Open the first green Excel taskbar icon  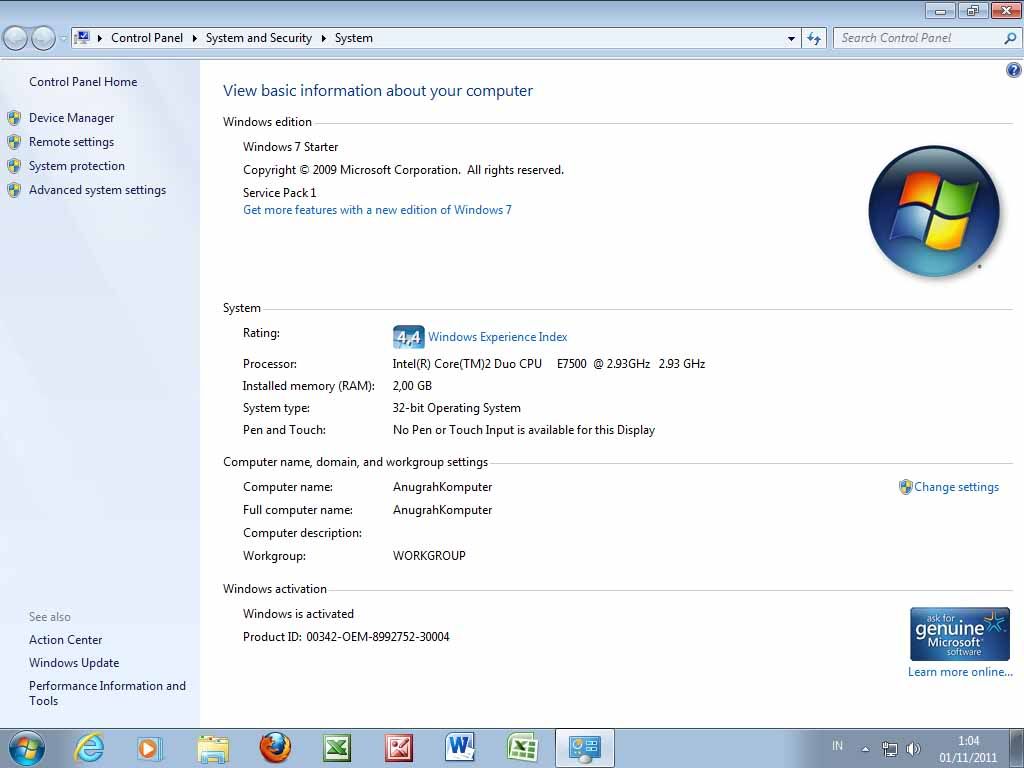(x=337, y=748)
